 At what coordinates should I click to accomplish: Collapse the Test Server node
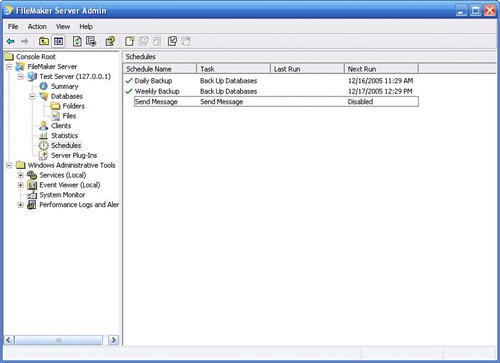[21, 77]
